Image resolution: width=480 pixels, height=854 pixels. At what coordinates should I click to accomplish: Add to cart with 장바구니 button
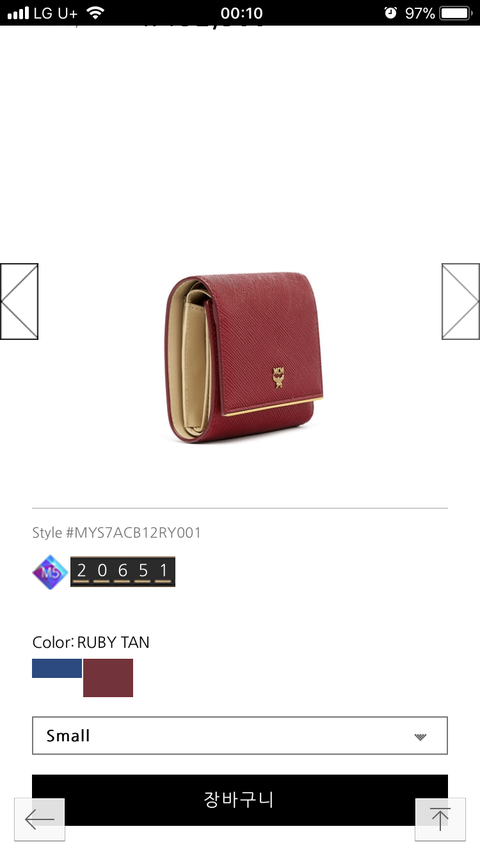[x=240, y=800]
